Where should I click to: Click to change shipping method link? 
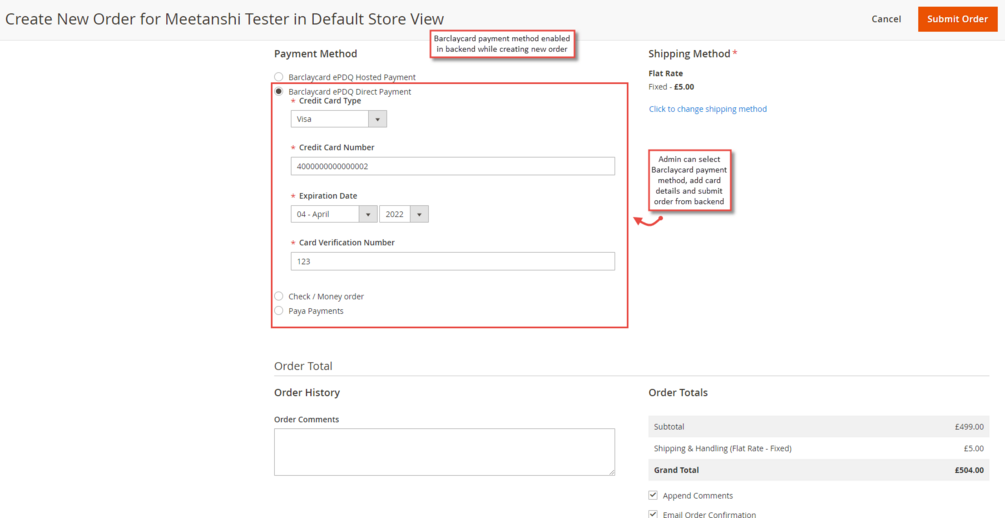[707, 109]
